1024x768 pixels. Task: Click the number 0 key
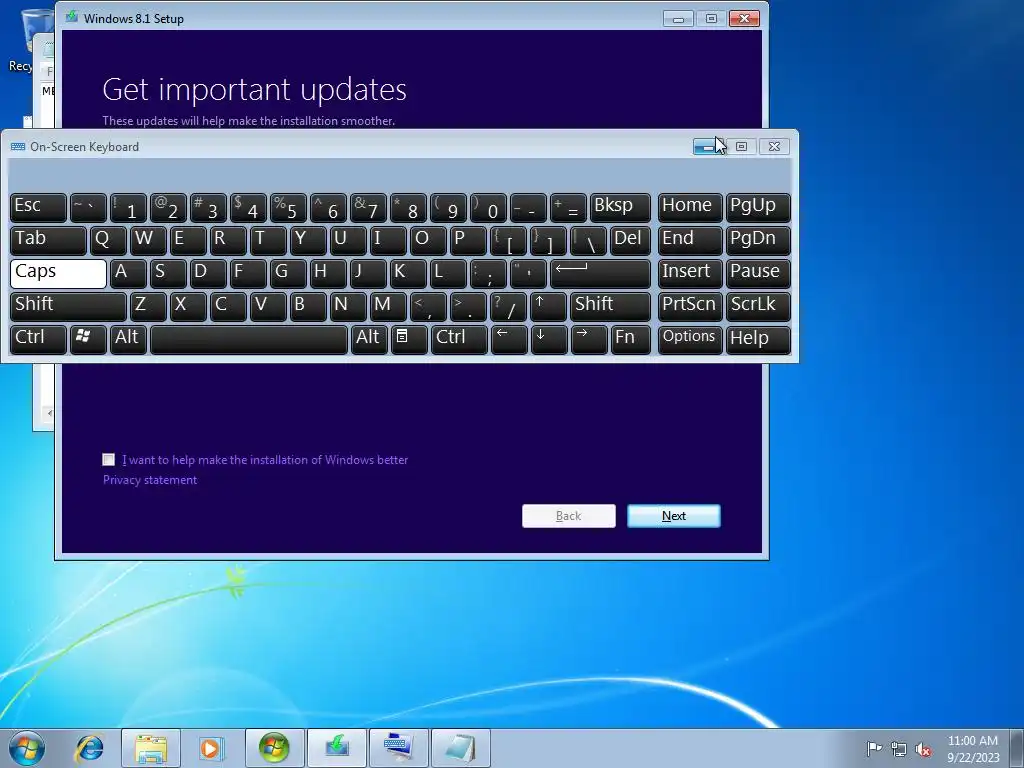coord(488,207)
